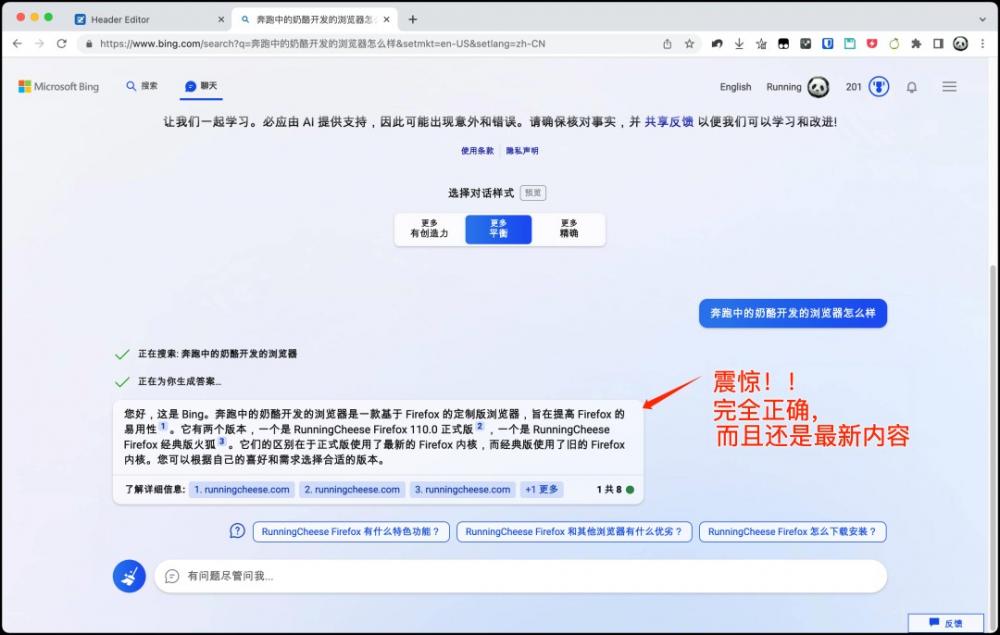Toggle the browser side panel icon
This screenshot has width=1000, height=635.
pos(938,43)
